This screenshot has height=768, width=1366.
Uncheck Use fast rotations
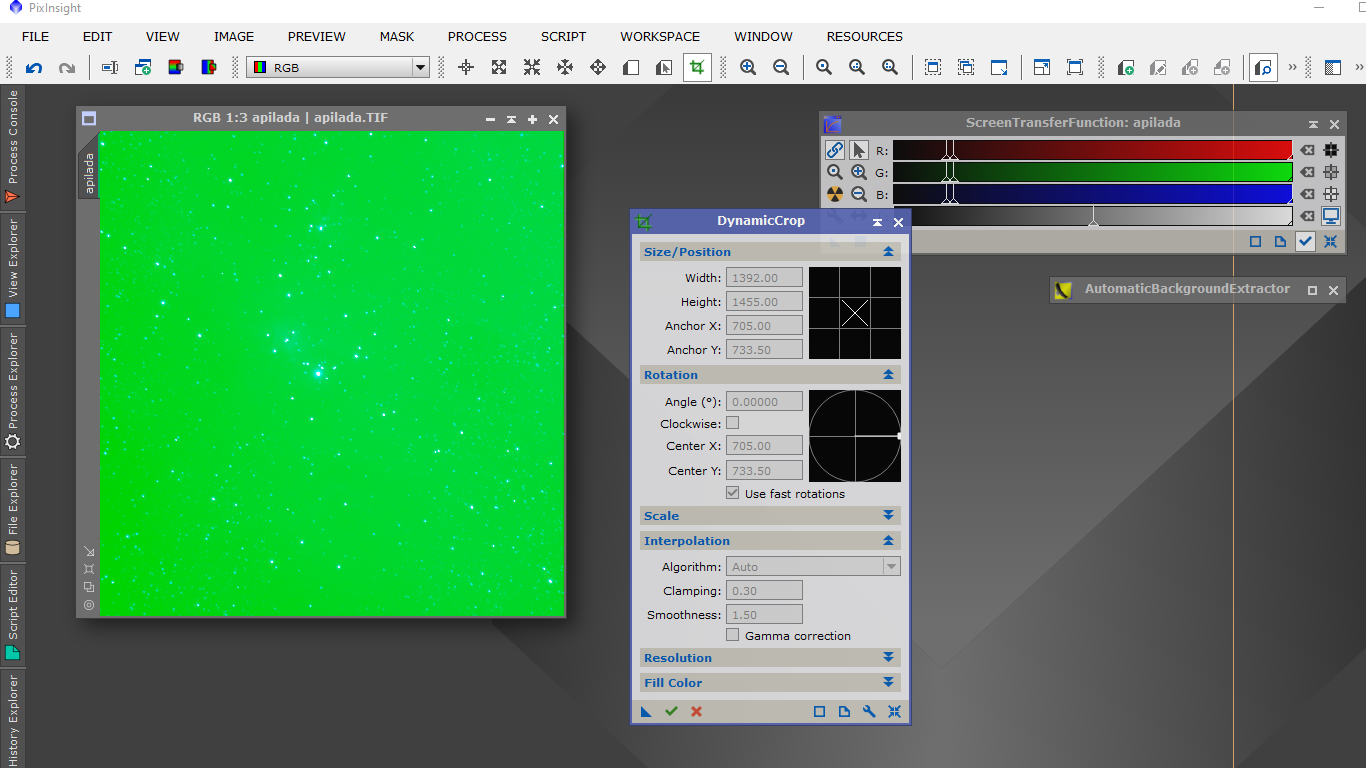coord(732,493)
